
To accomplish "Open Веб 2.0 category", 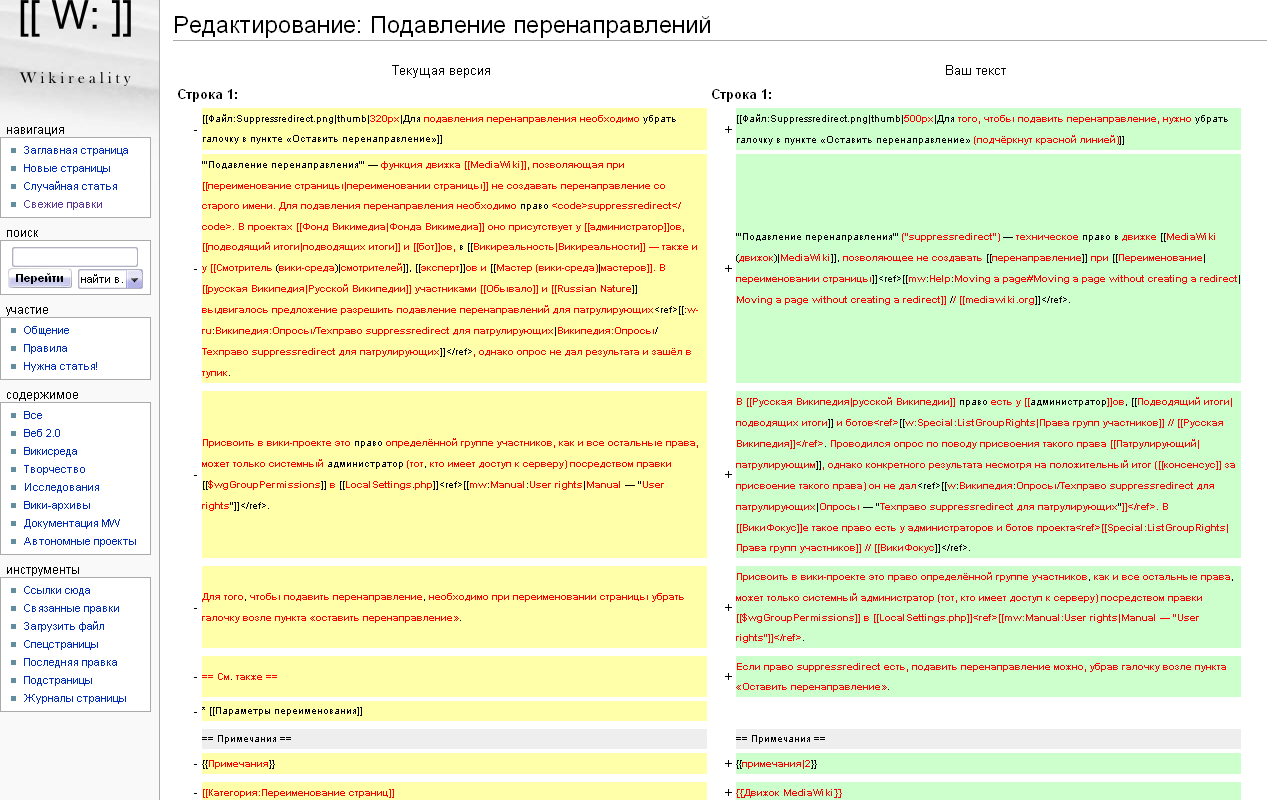I will coord(42,433).
